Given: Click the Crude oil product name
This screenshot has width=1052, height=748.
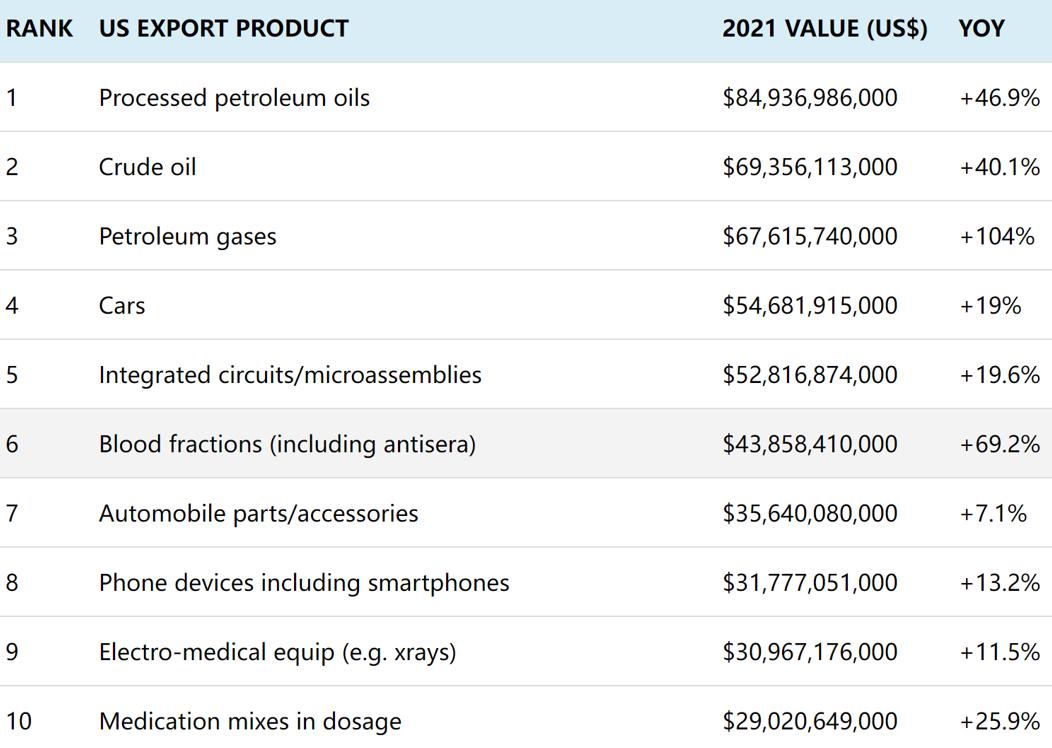Looking at the screenshot, I should point(147,167).
